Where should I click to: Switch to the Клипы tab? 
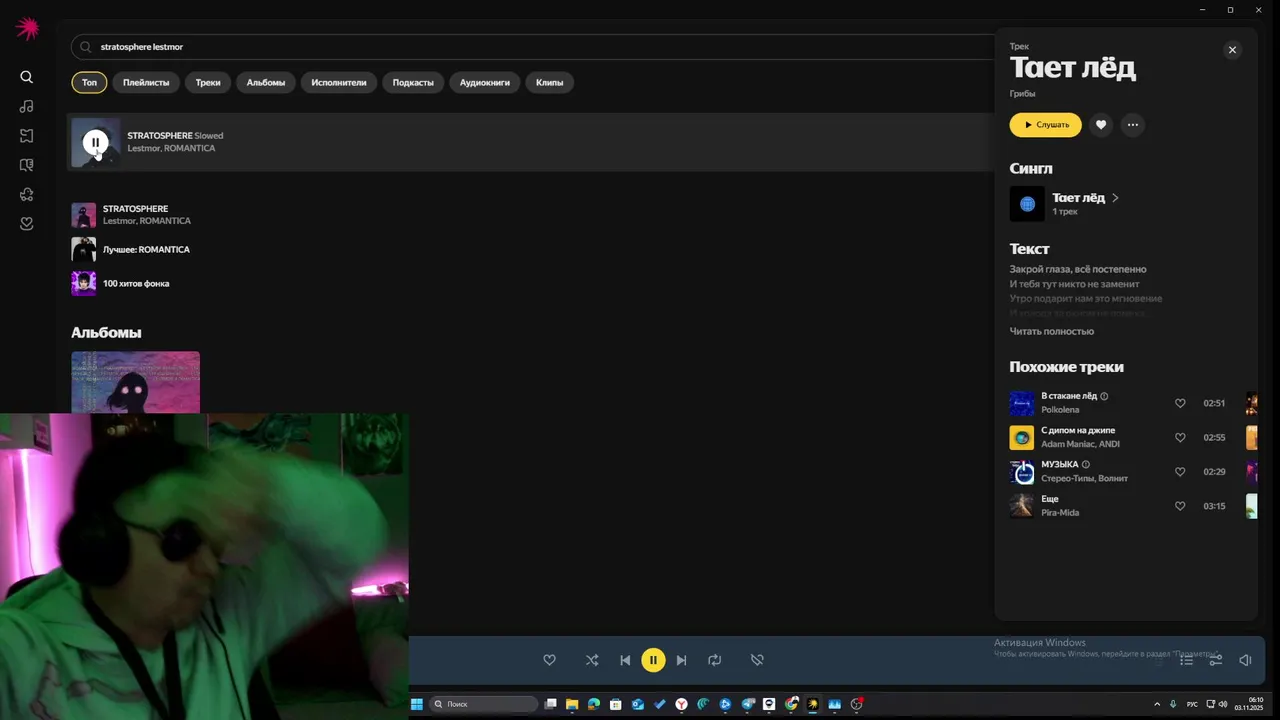pos(549,82)
